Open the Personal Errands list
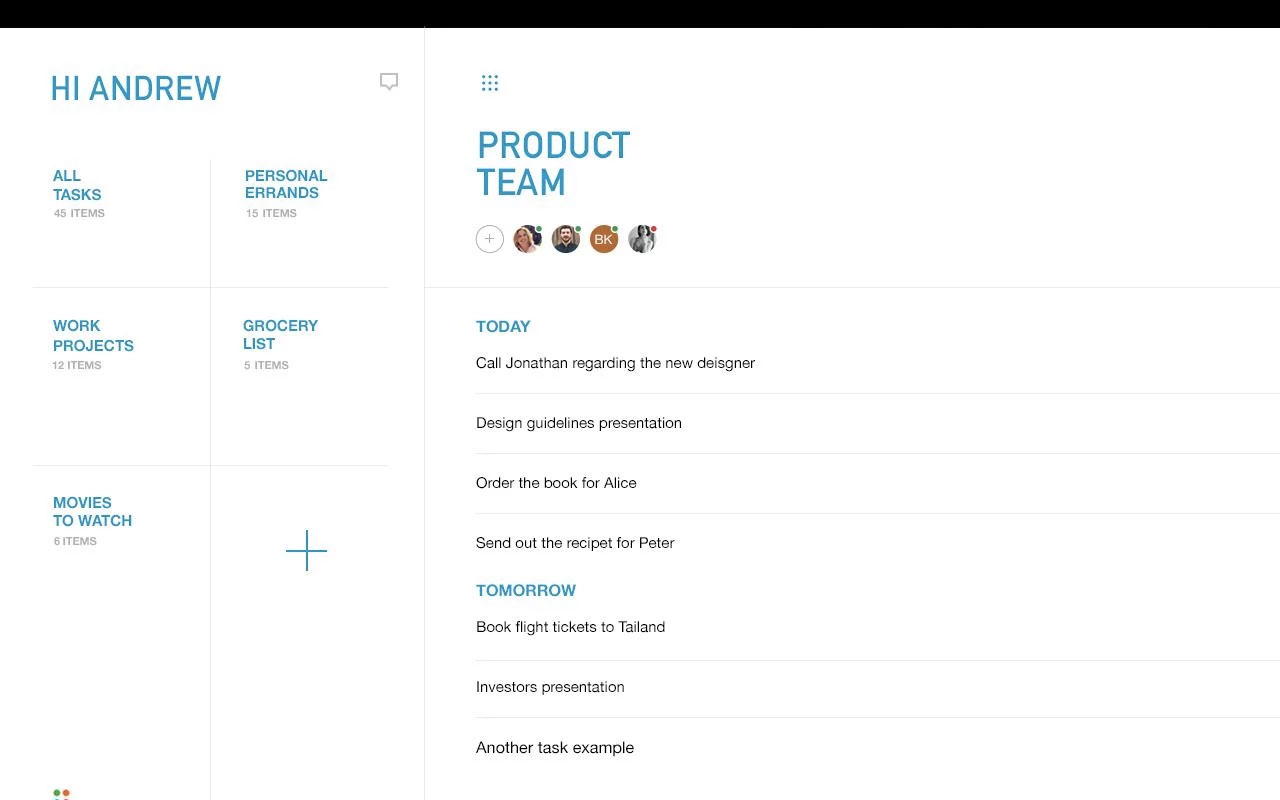 286,184
